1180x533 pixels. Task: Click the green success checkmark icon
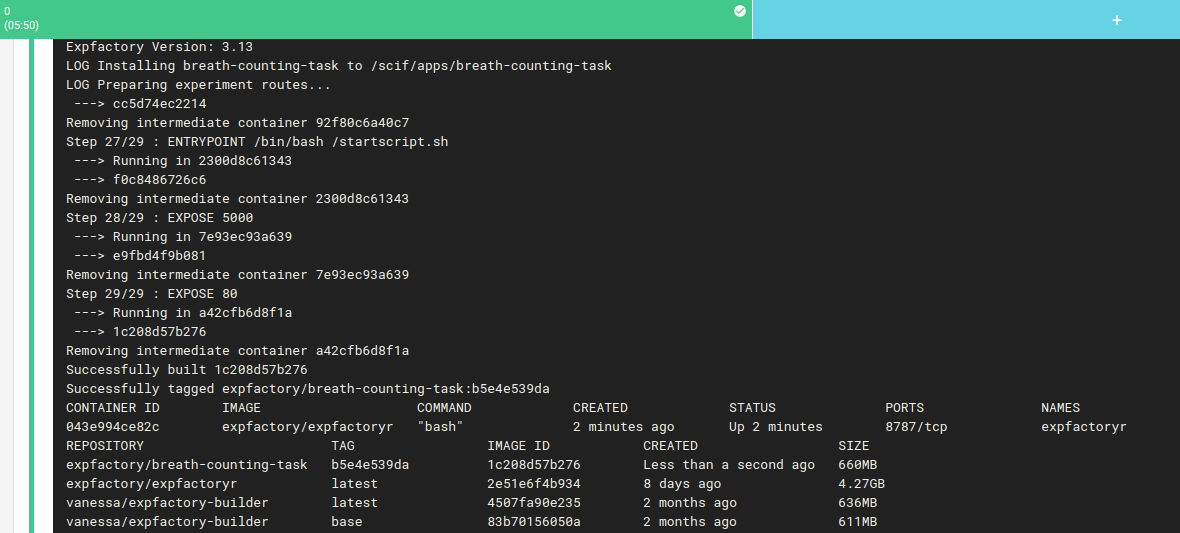click(740, 11)
